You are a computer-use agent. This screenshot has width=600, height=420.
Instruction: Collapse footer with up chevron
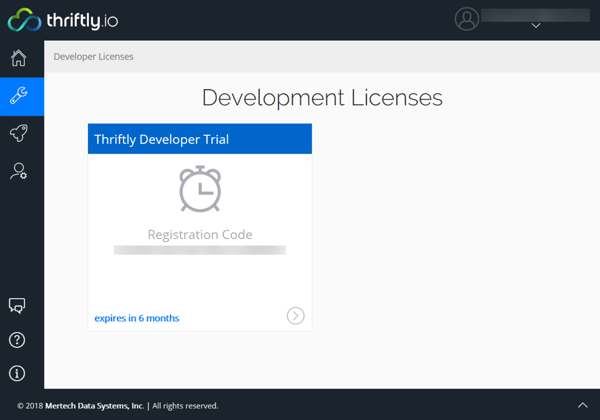582,405
